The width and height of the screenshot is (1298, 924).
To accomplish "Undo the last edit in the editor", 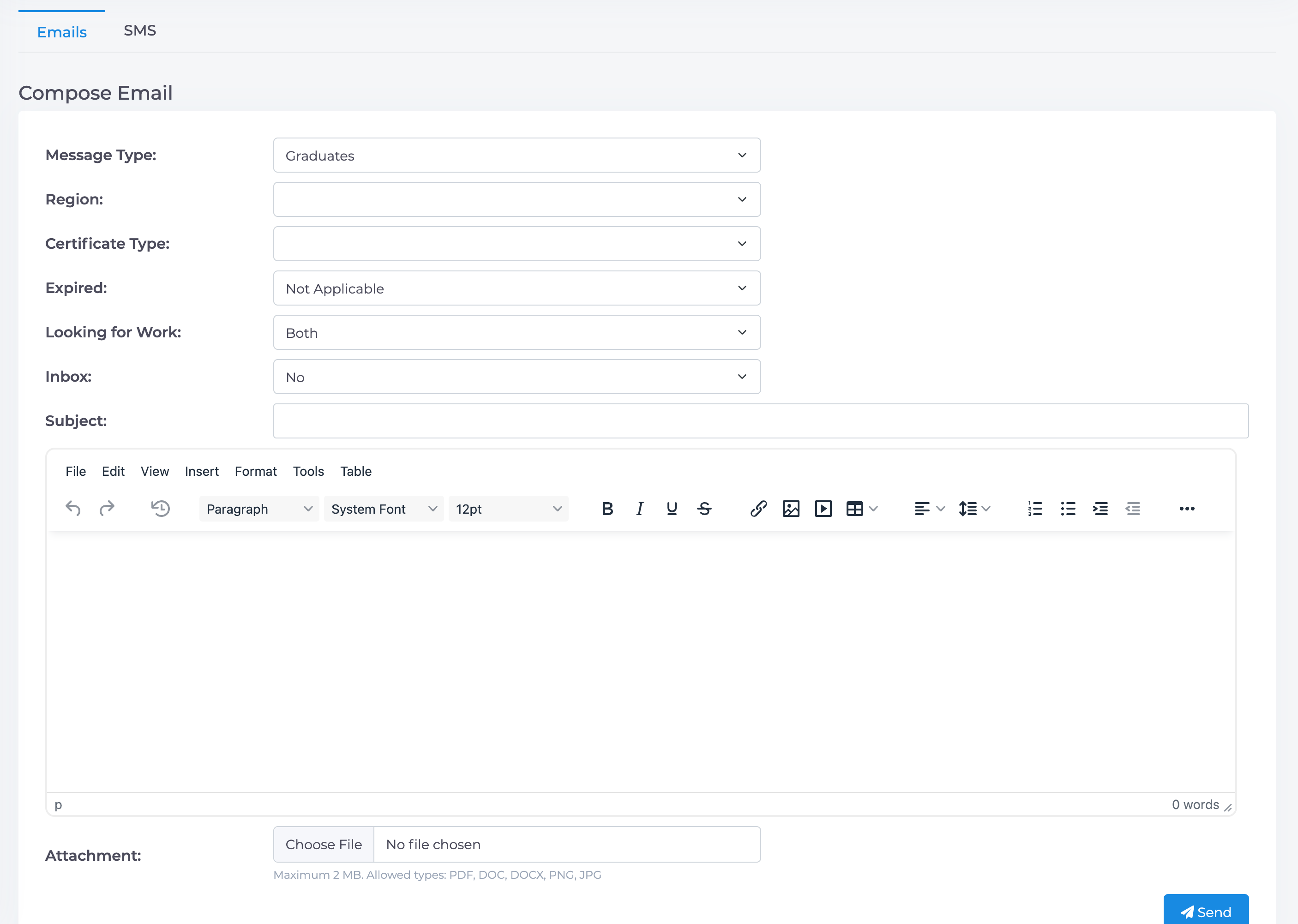I will pos(73,508).
